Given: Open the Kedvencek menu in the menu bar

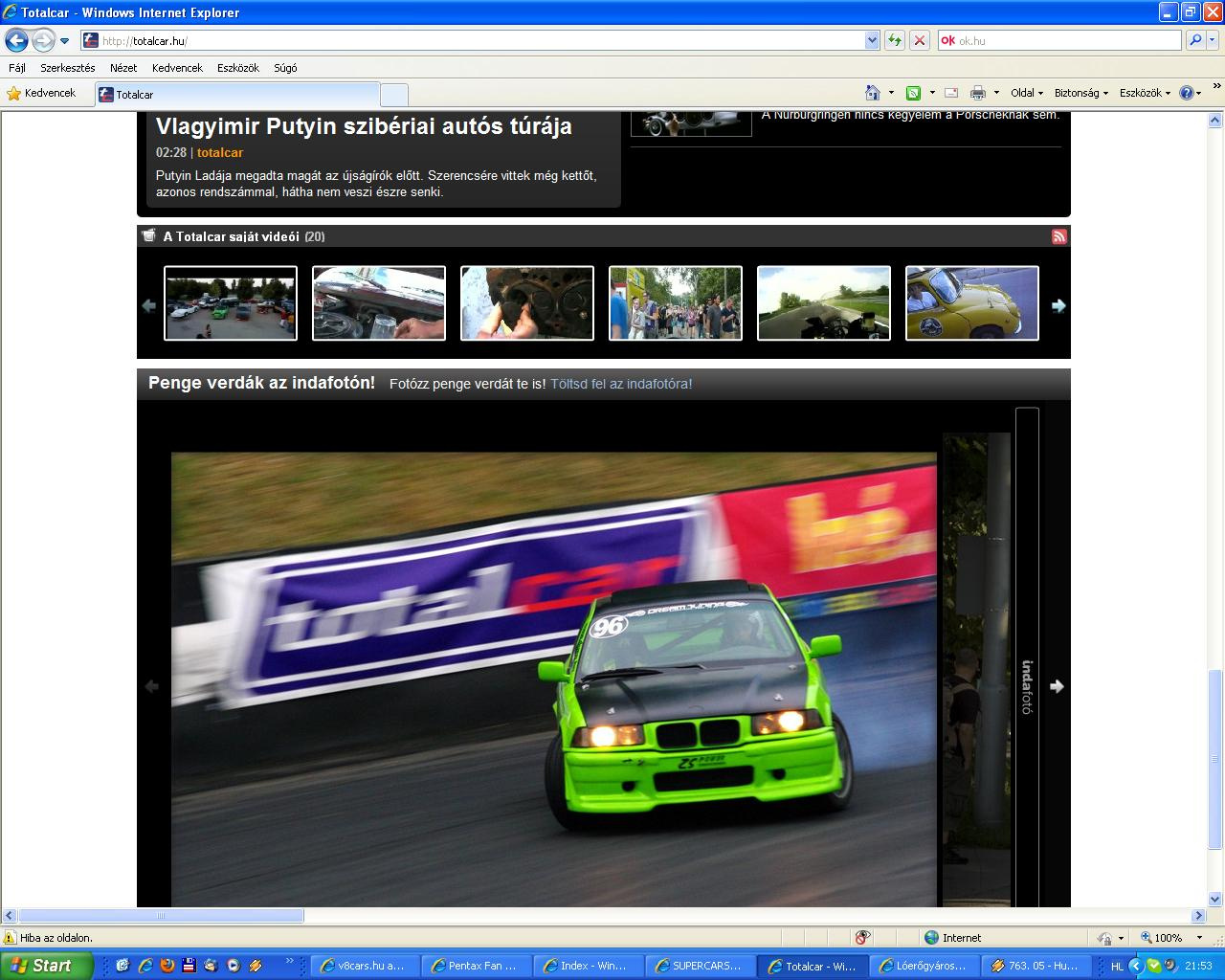Looking at the screenshot, I should point(177,68).
